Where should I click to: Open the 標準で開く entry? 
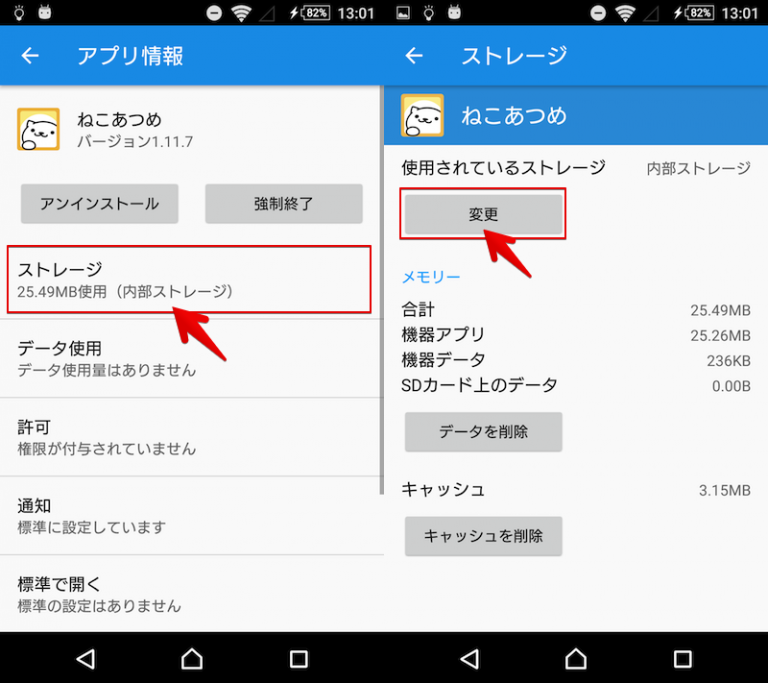tap(189, 594)
